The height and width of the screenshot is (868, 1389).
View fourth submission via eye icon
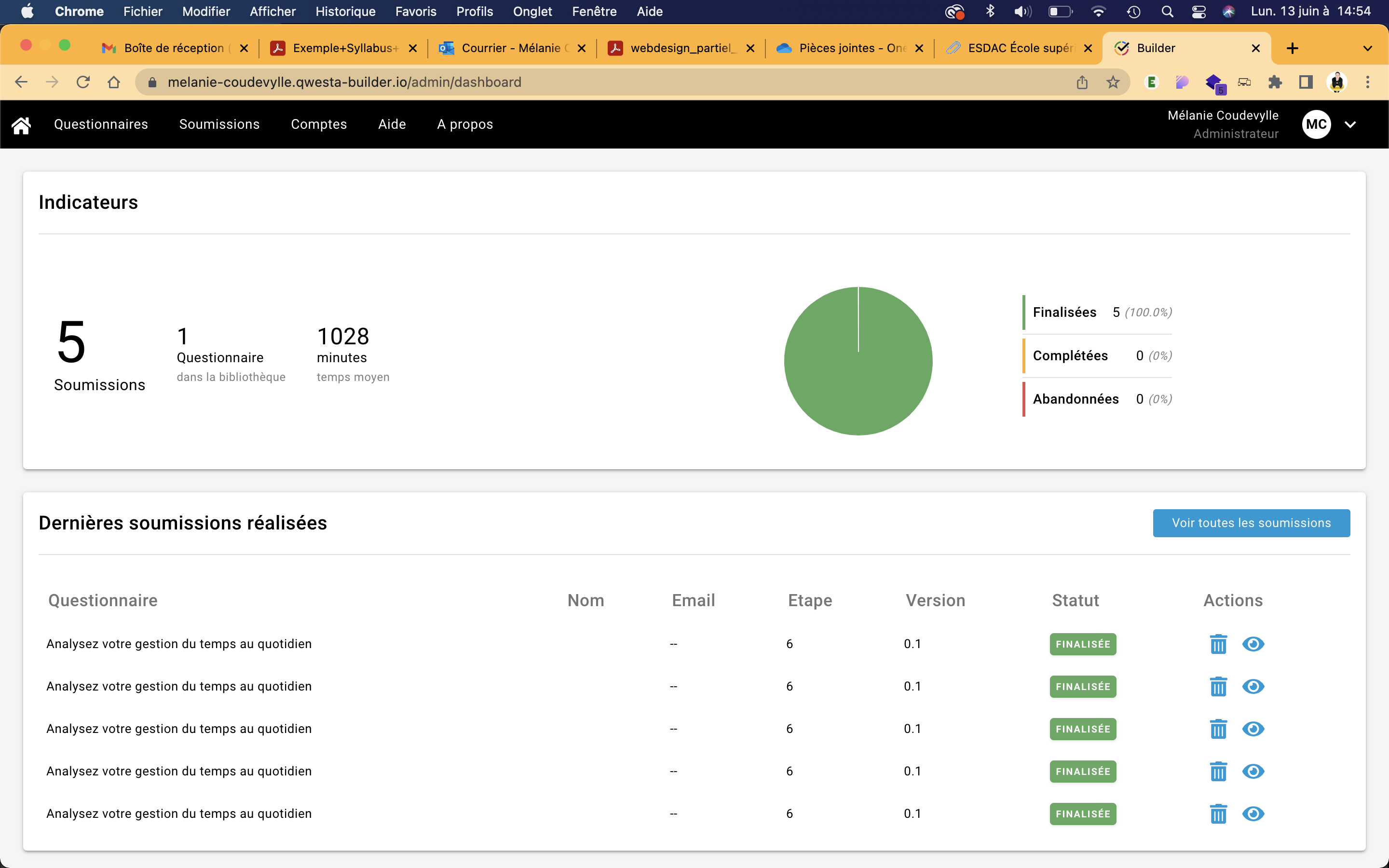click(x=1253, y=772)
